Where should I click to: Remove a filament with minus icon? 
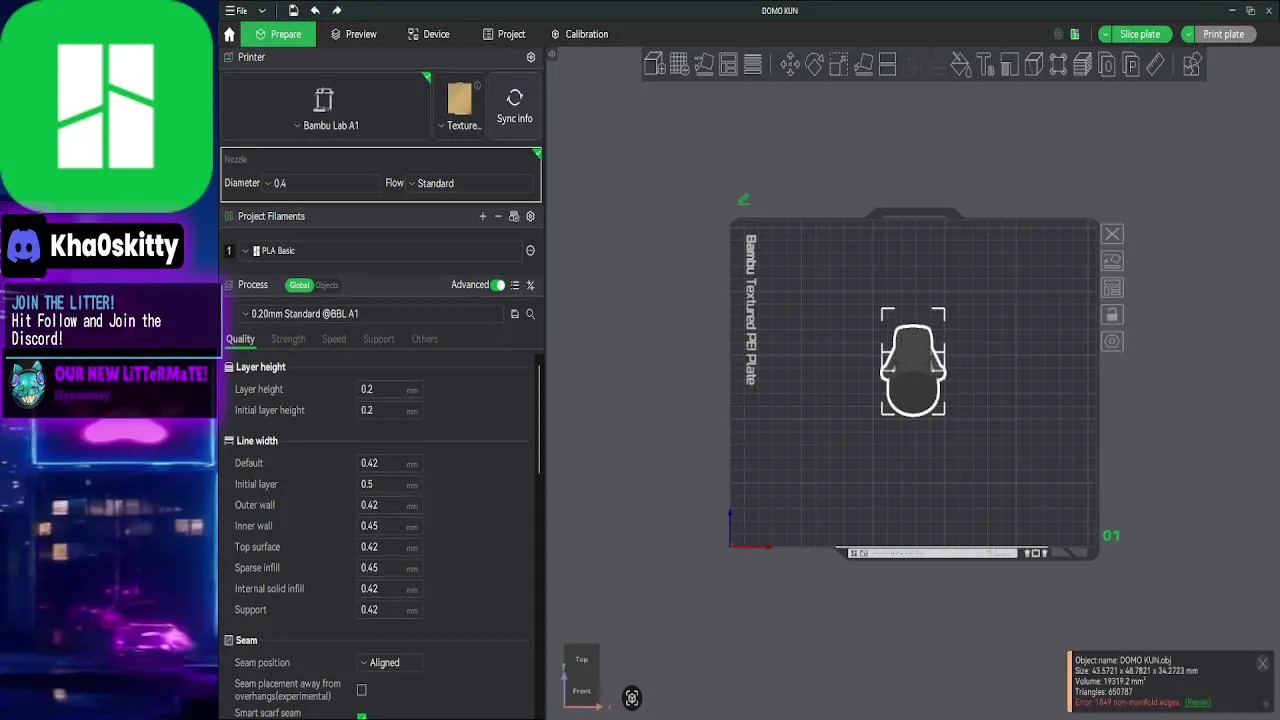point(498,216)
